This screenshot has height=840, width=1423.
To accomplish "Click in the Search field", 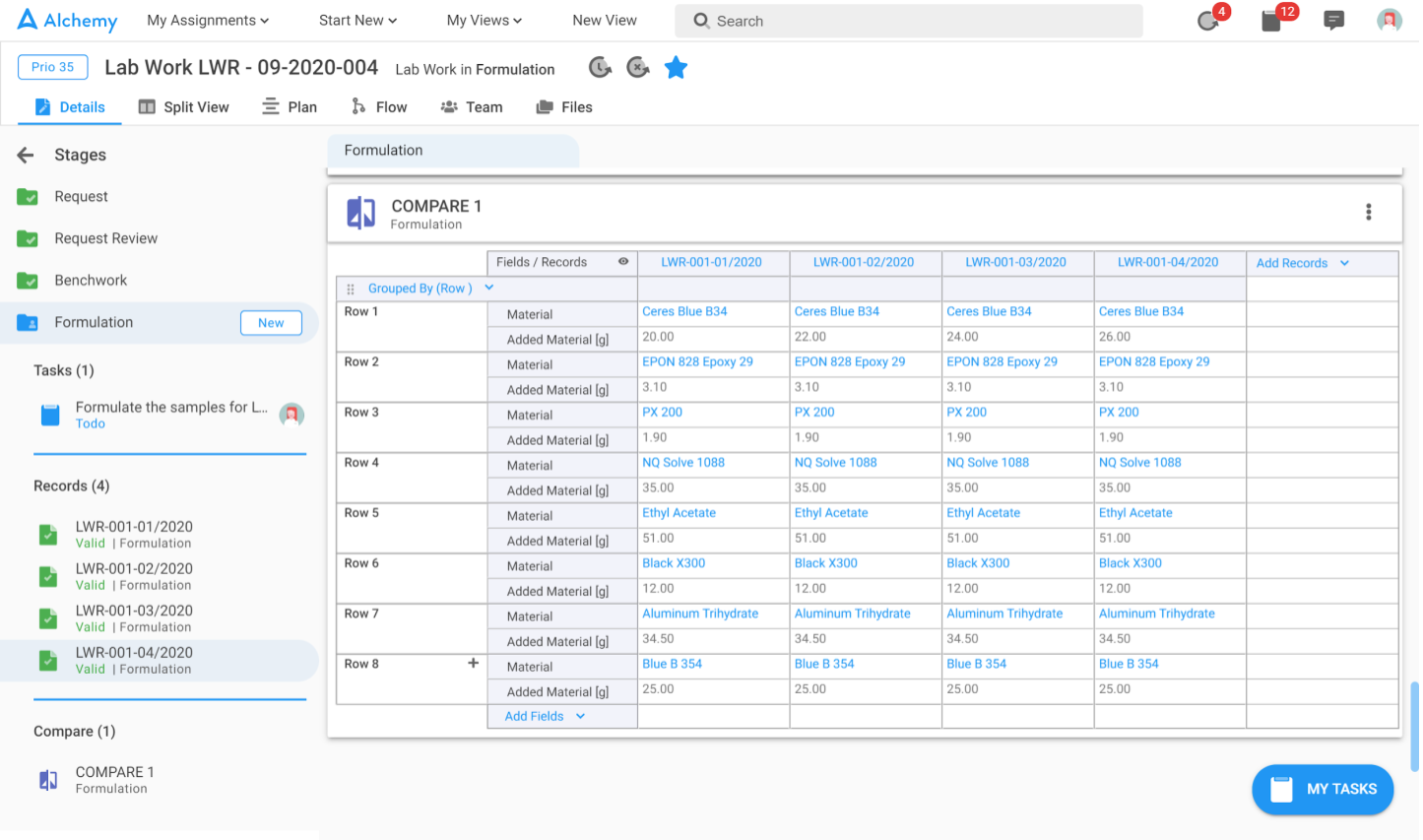I will pos(909,21).
